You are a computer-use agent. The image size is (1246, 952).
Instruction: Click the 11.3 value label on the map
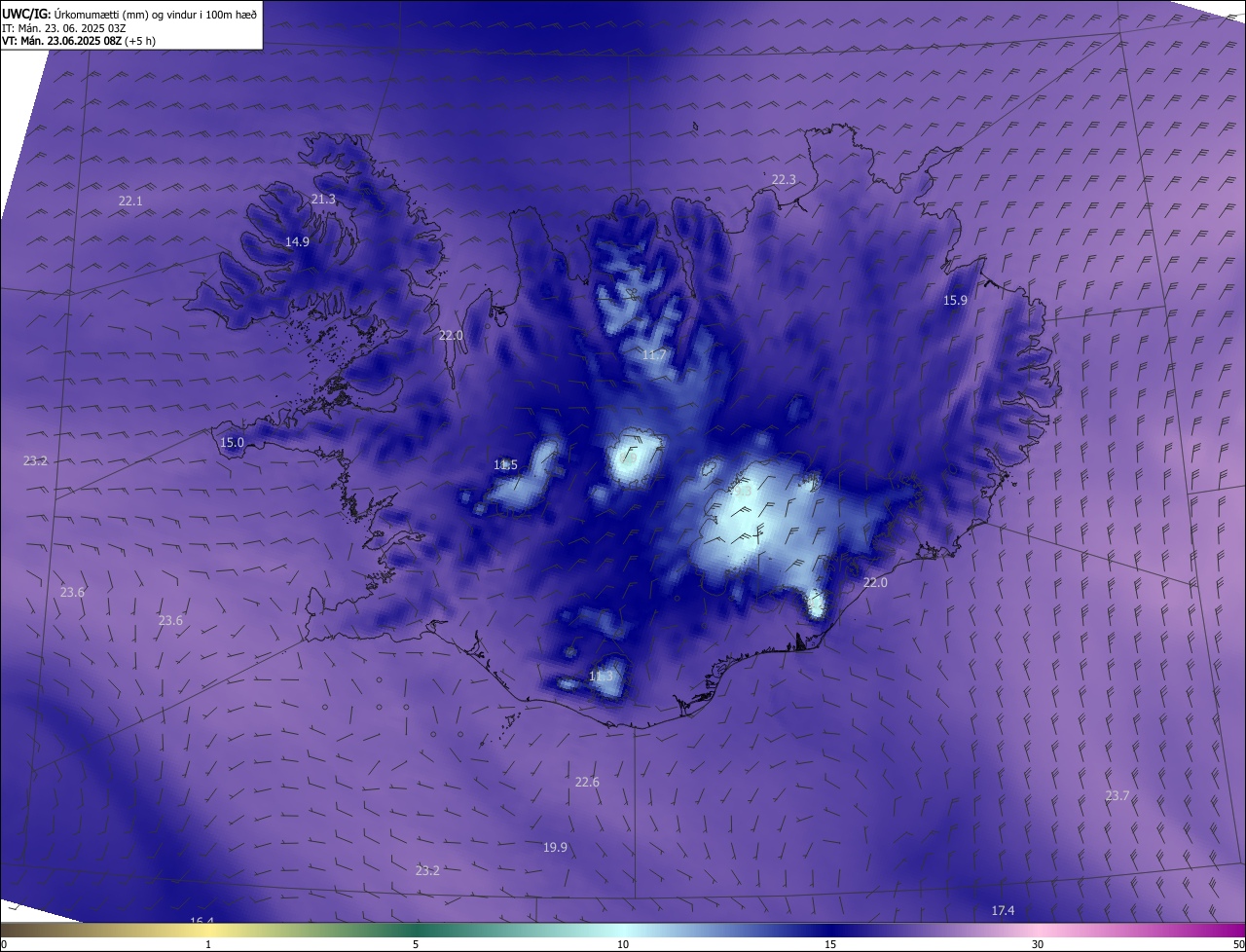(x=602, y=676)
